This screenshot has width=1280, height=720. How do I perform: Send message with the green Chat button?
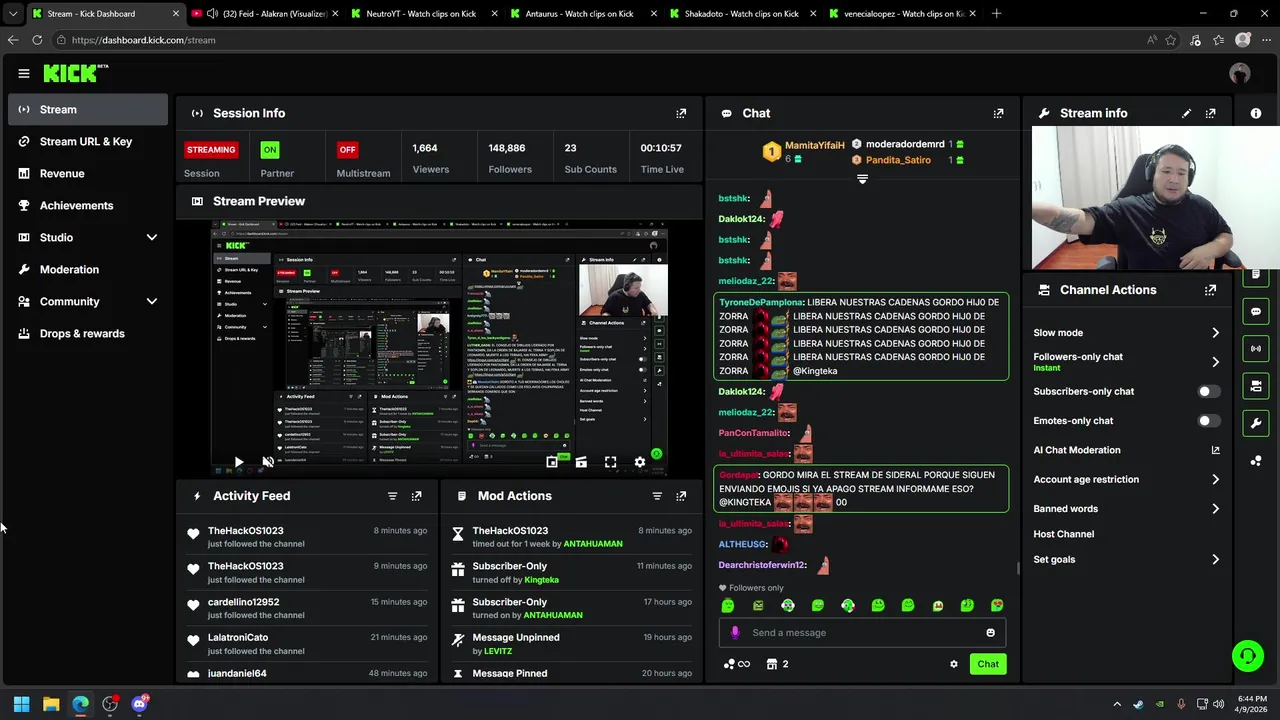tap(988, 664)
